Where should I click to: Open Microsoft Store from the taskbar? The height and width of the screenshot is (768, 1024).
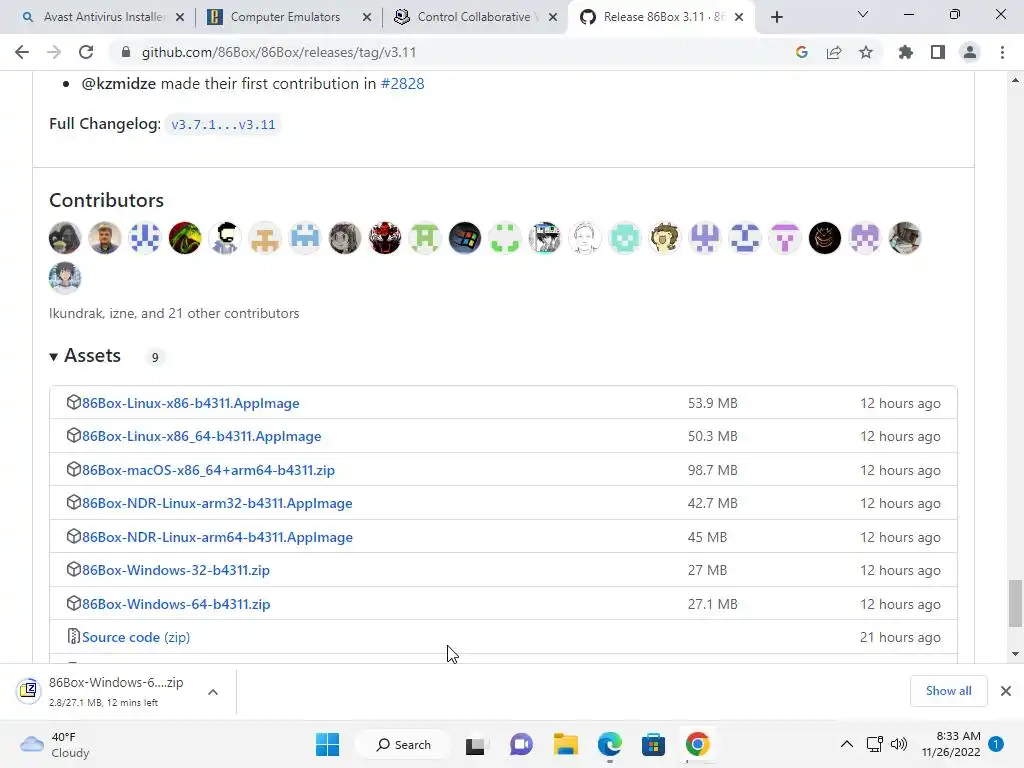pyautogui.click(x=653, y=744)
